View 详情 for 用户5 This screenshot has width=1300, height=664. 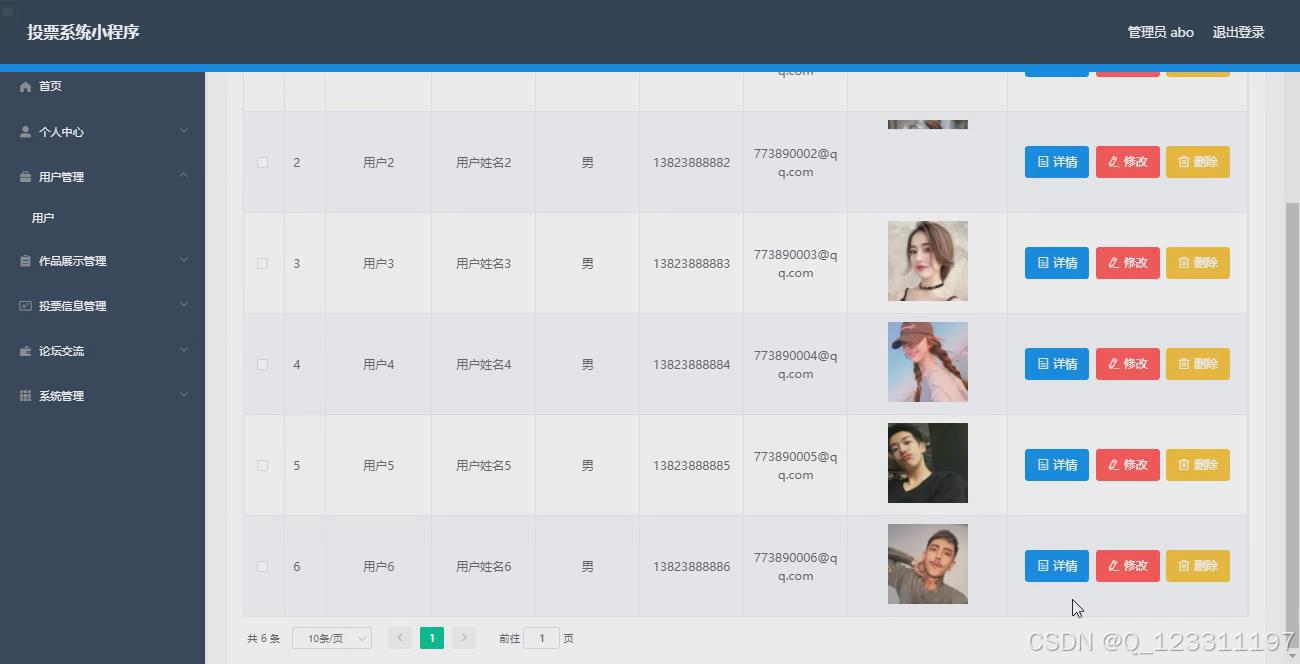[x=1057, y=465]
